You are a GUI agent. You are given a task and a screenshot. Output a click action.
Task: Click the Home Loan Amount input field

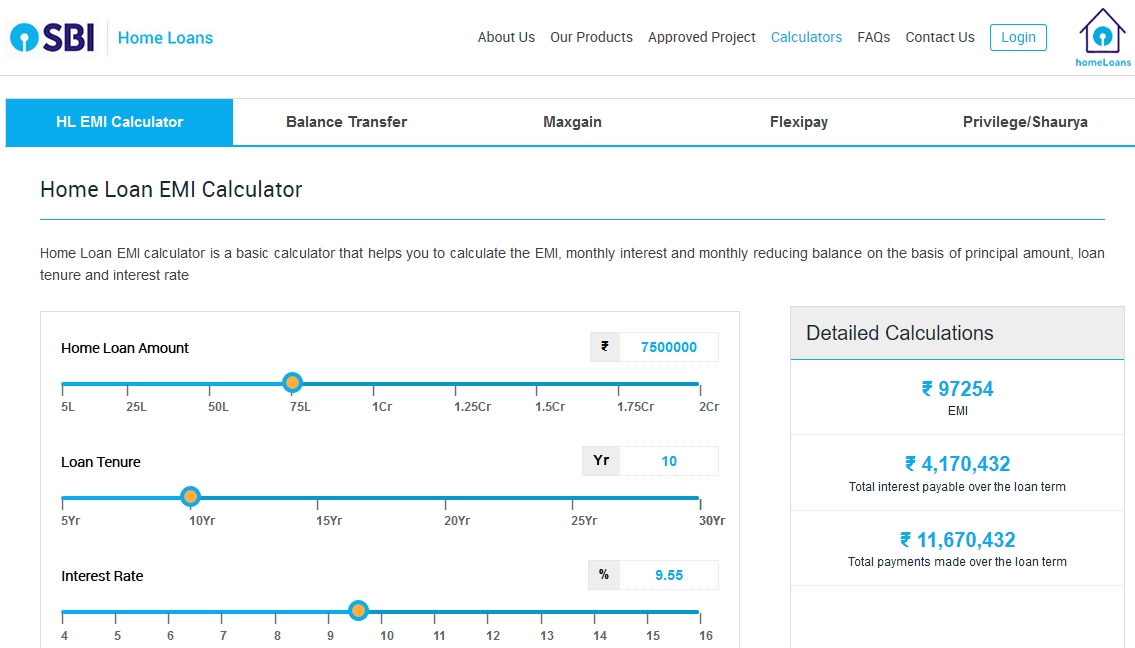click(x=668, y=347)
